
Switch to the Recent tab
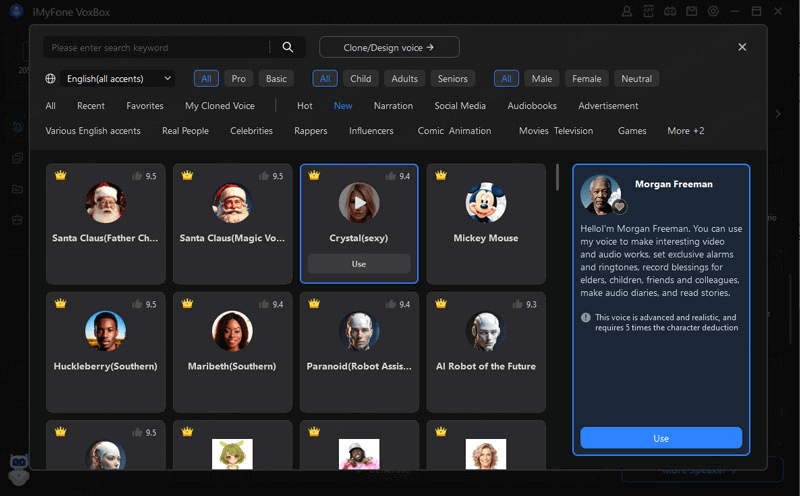pyautogui.click(x=91, y=106)
